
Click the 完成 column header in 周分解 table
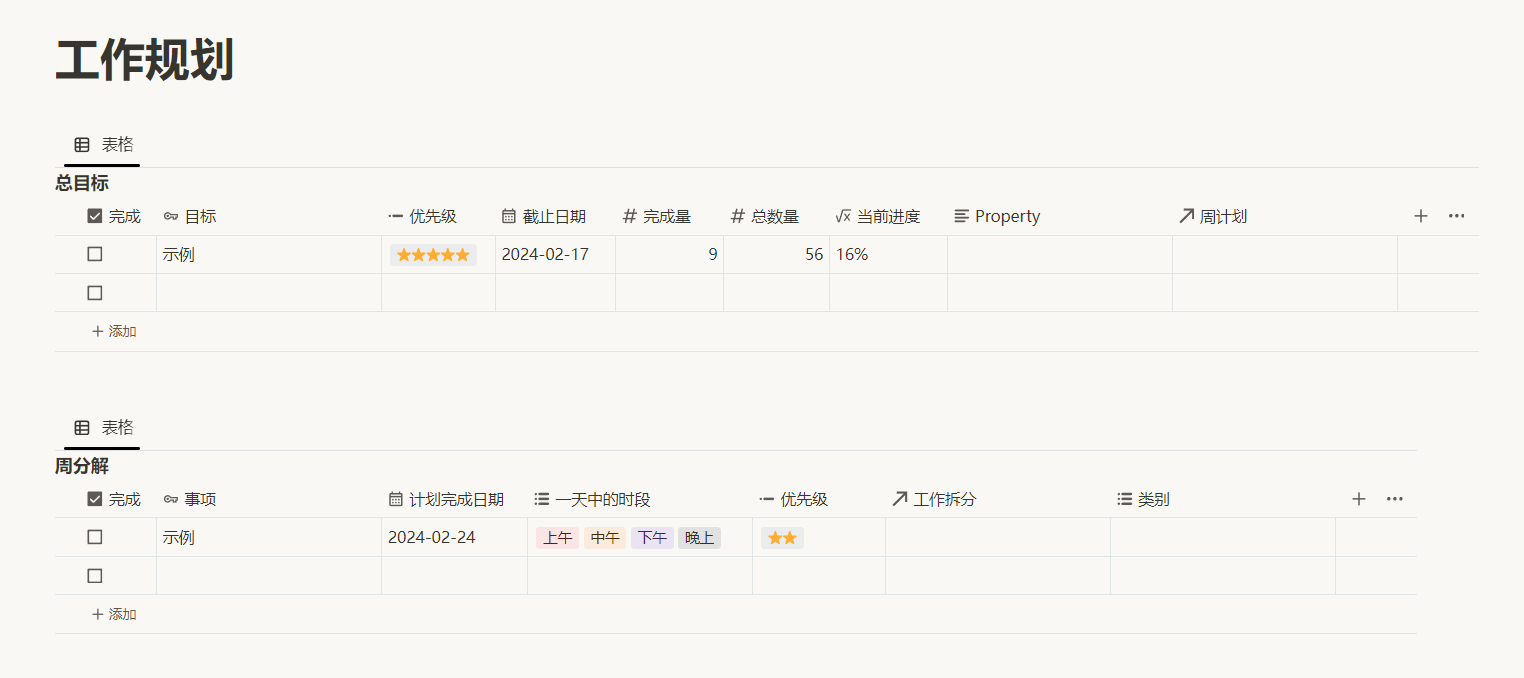(x=114, y=499)
